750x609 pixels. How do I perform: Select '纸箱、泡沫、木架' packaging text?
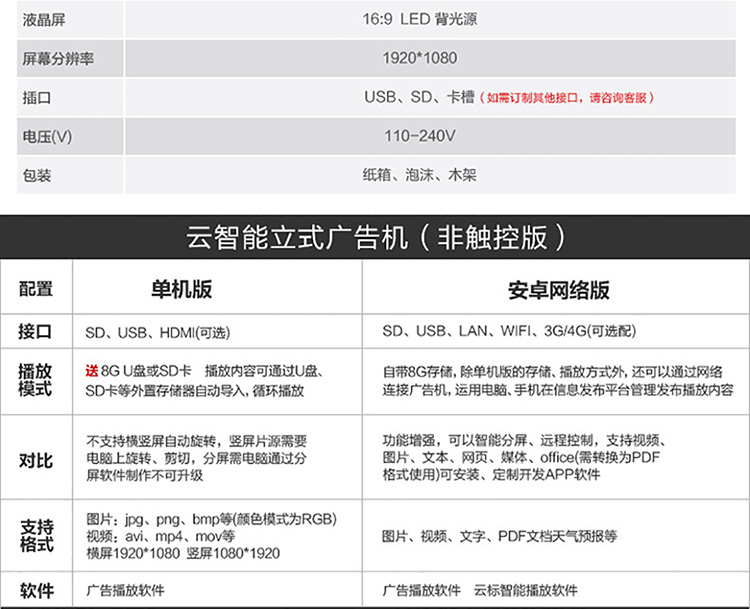click(x=419, y=175)
